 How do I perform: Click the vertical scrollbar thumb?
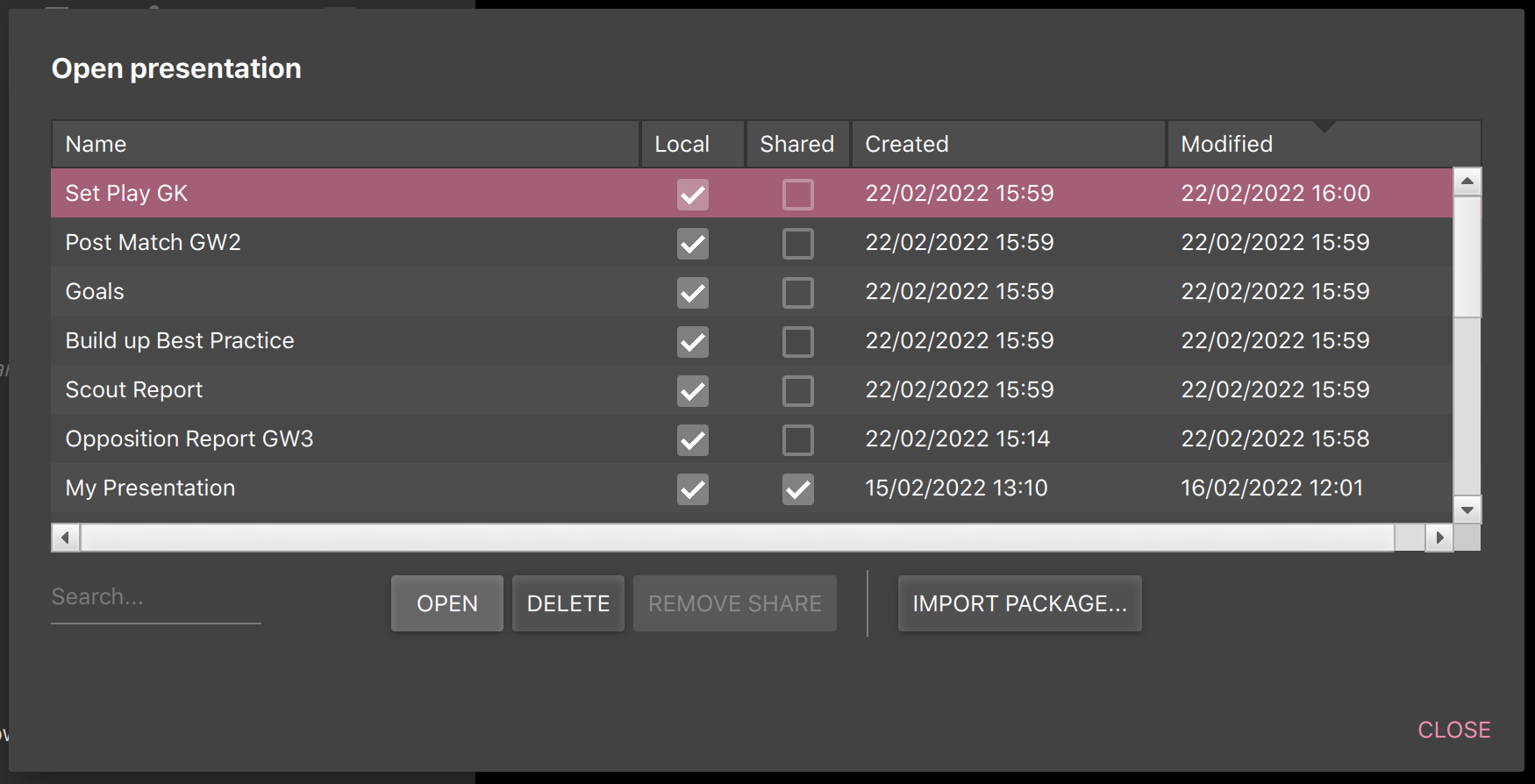coord(1467,256)
